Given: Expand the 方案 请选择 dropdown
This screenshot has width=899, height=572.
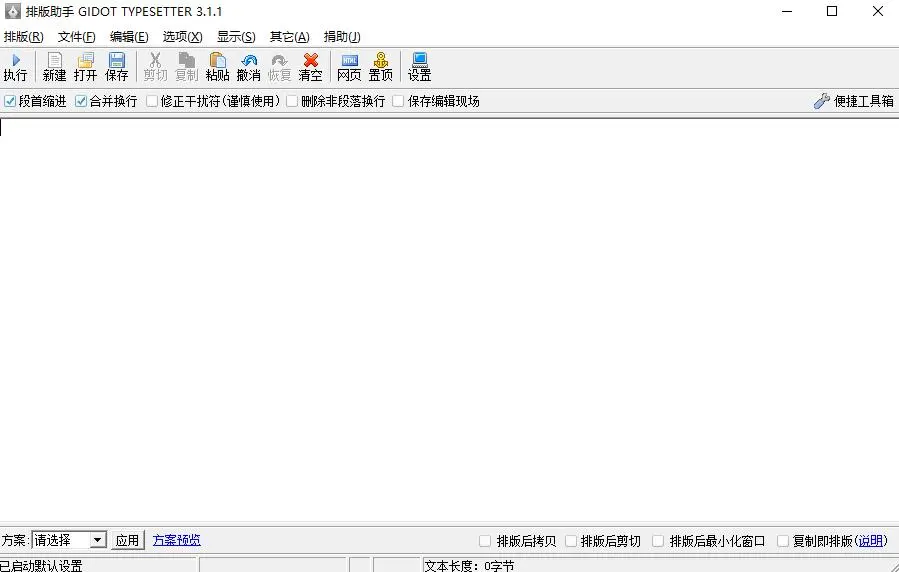Looking at the screenshot, I should (x=98, y=540).
